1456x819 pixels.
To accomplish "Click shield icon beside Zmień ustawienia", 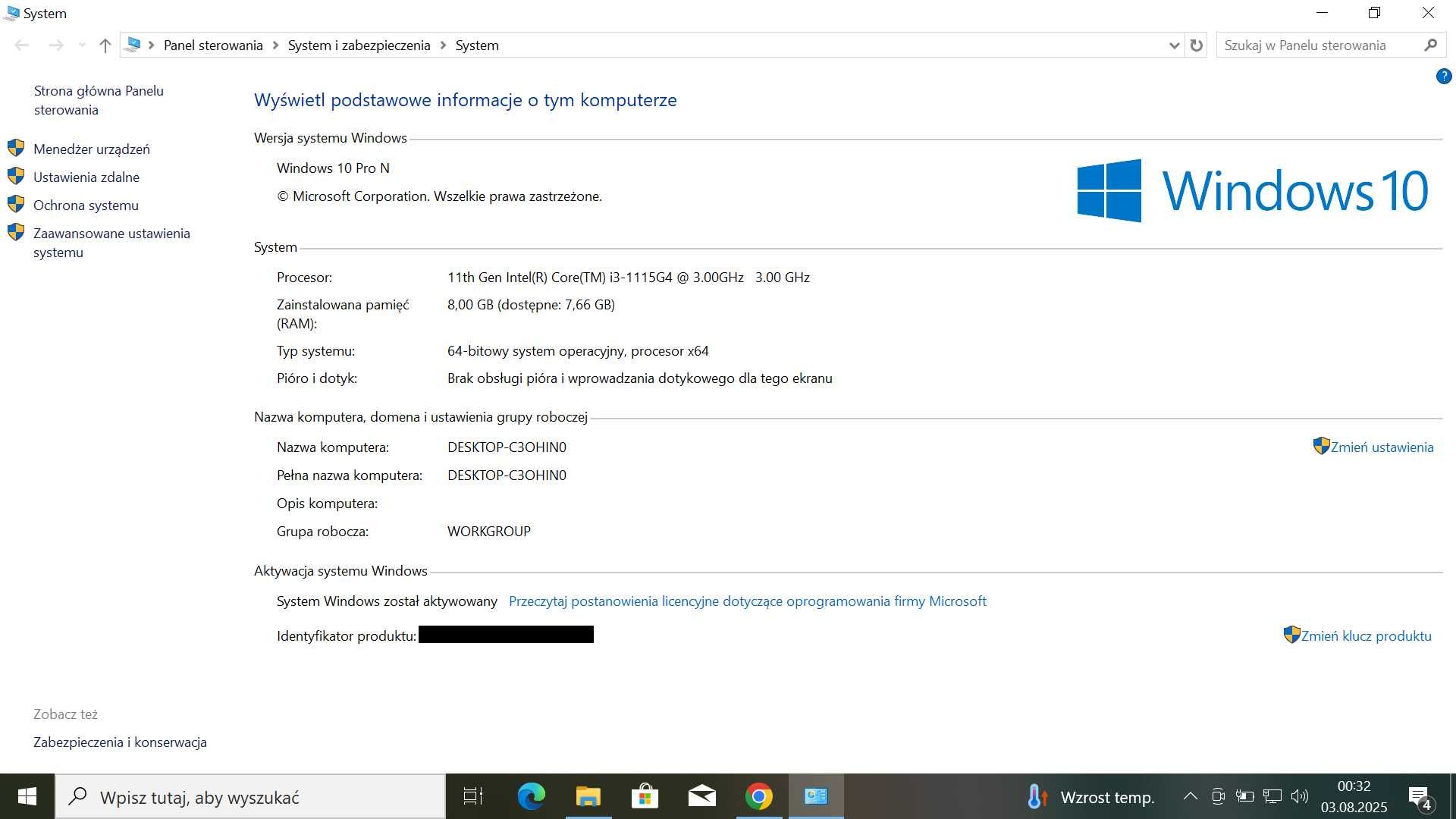I will [x=1322, y=446].
